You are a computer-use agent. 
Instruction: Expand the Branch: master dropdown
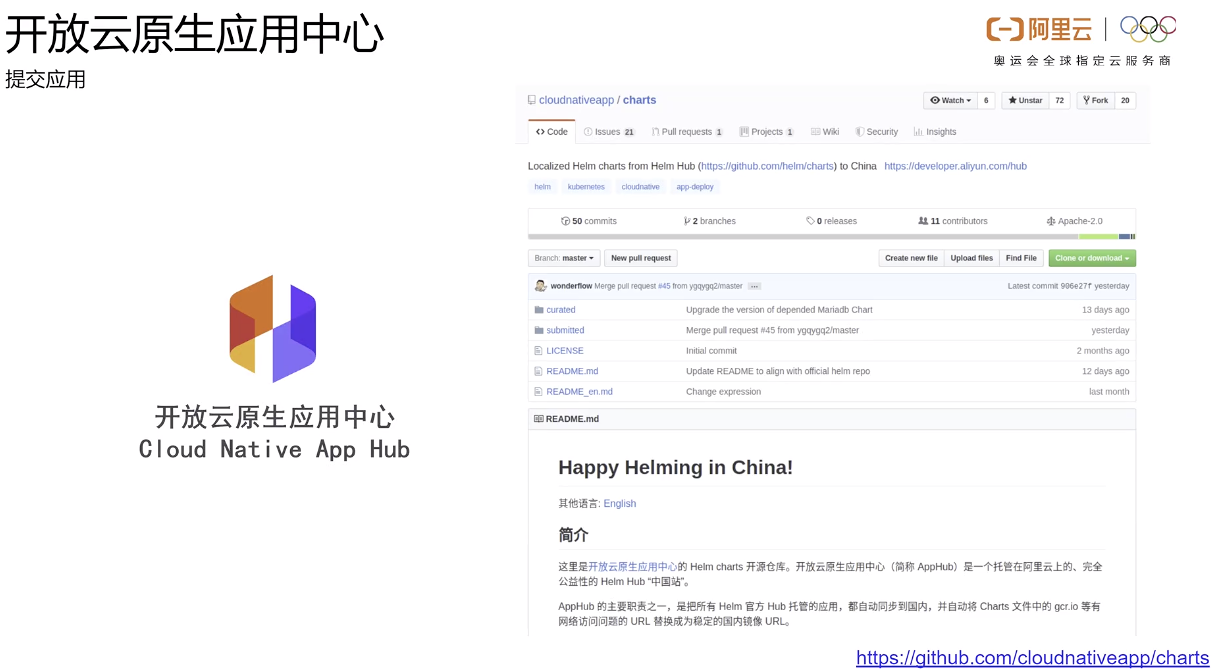click(564, 257)
